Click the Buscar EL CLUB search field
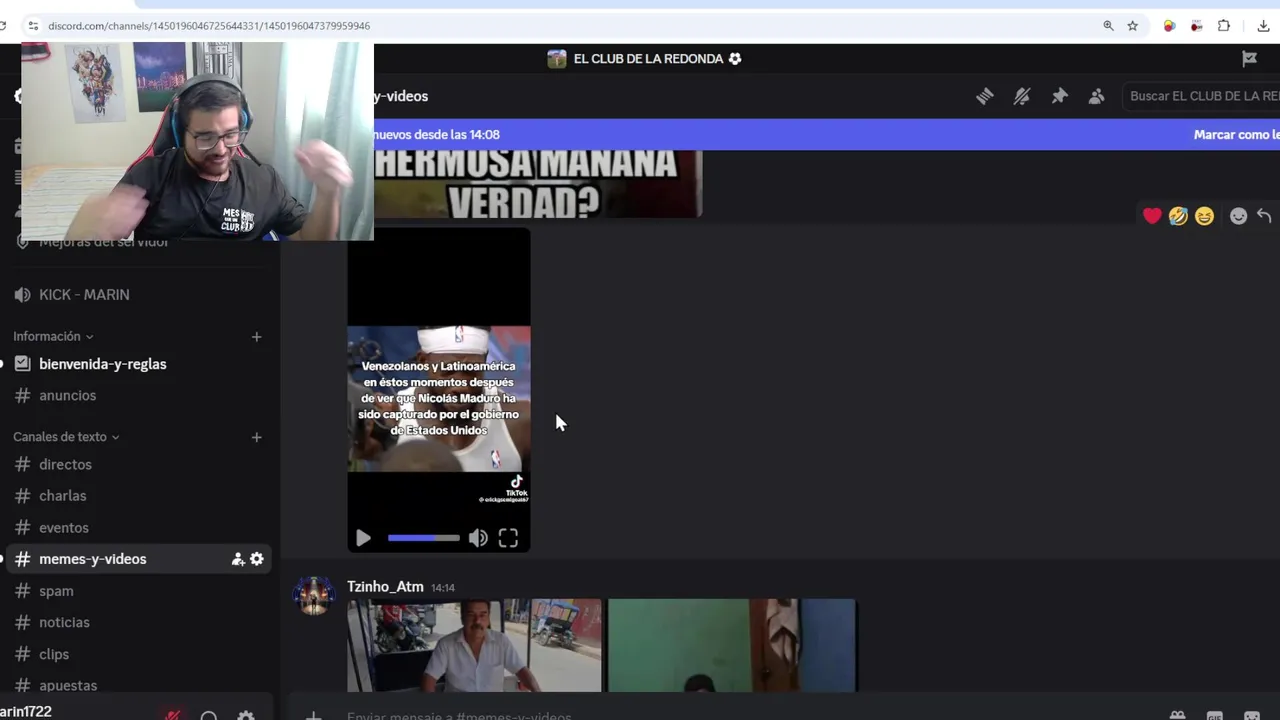 pyautogui.click(x=1200, y=96)
